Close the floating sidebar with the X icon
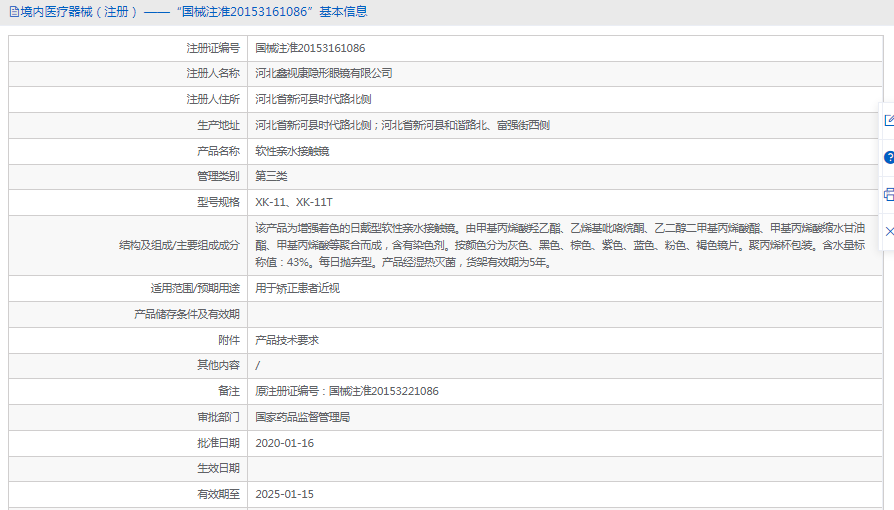Screen dimensions: 894x510 point(888,231)
